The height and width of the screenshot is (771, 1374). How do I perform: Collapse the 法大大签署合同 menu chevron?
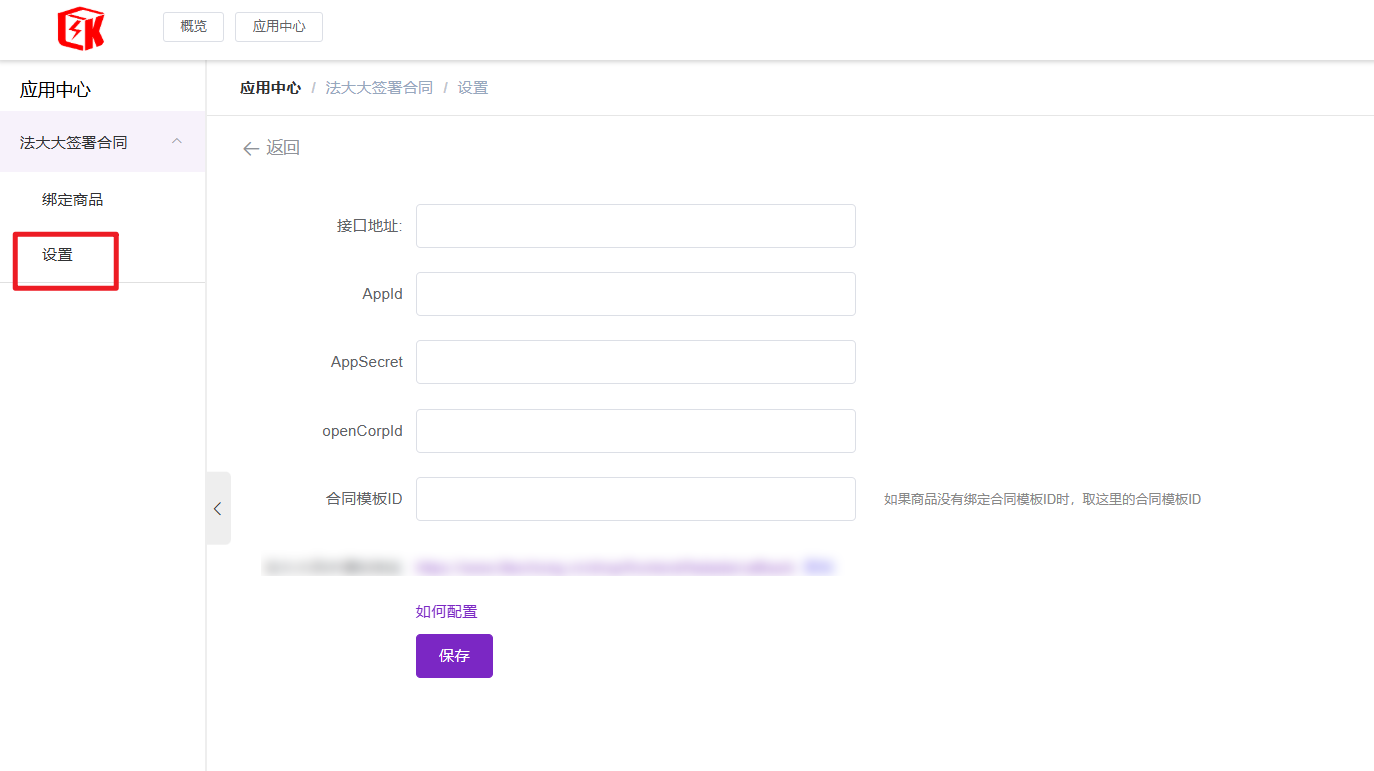(177, 142)
